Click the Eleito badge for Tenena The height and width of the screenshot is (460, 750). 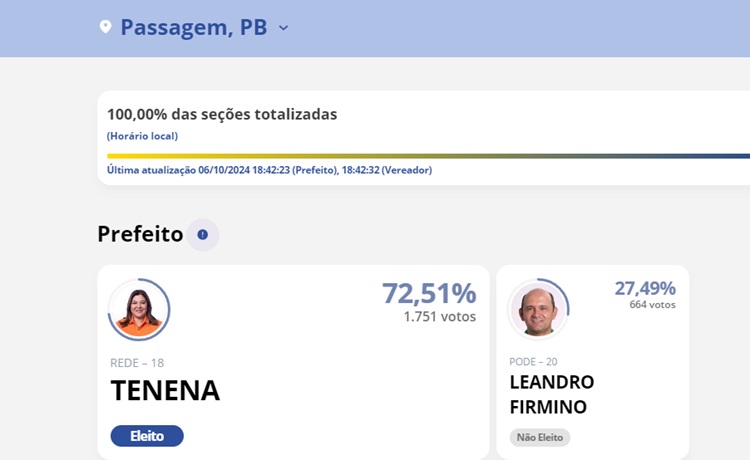pos(147,436)
